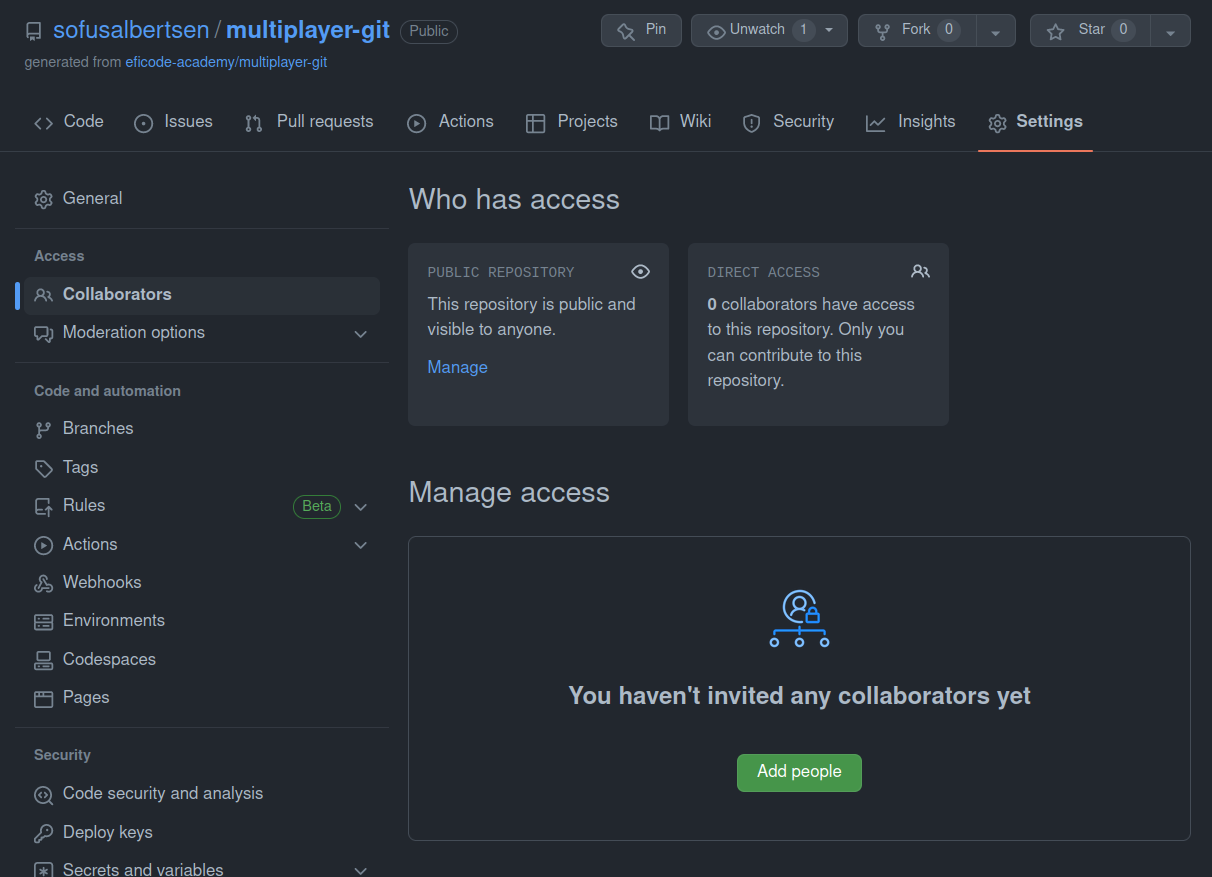Click the key icon beside Deploy keys

[x=43, y=833]
